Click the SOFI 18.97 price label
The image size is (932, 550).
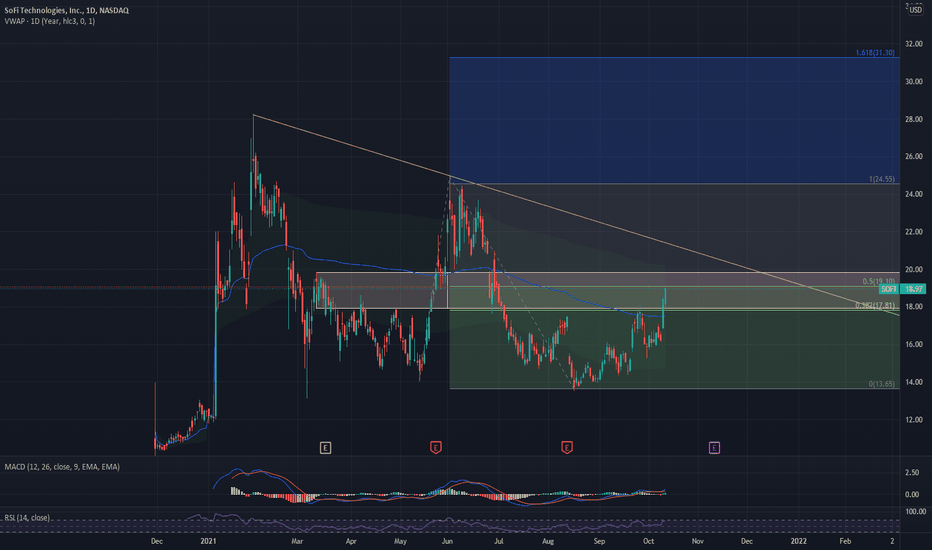pos(902,289)
